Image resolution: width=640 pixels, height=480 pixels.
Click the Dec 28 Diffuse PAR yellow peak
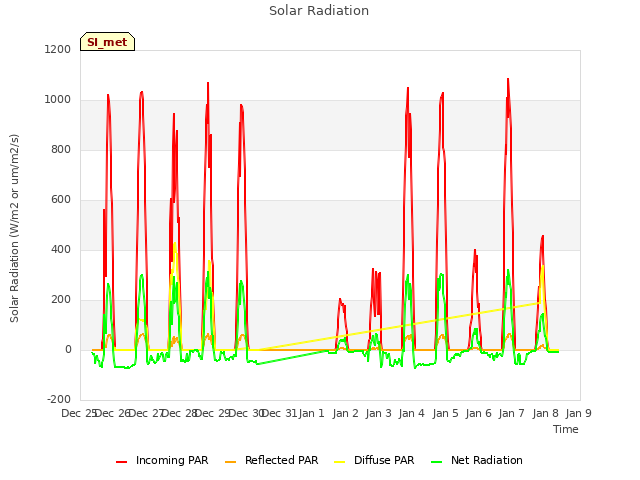click(175, 244)
